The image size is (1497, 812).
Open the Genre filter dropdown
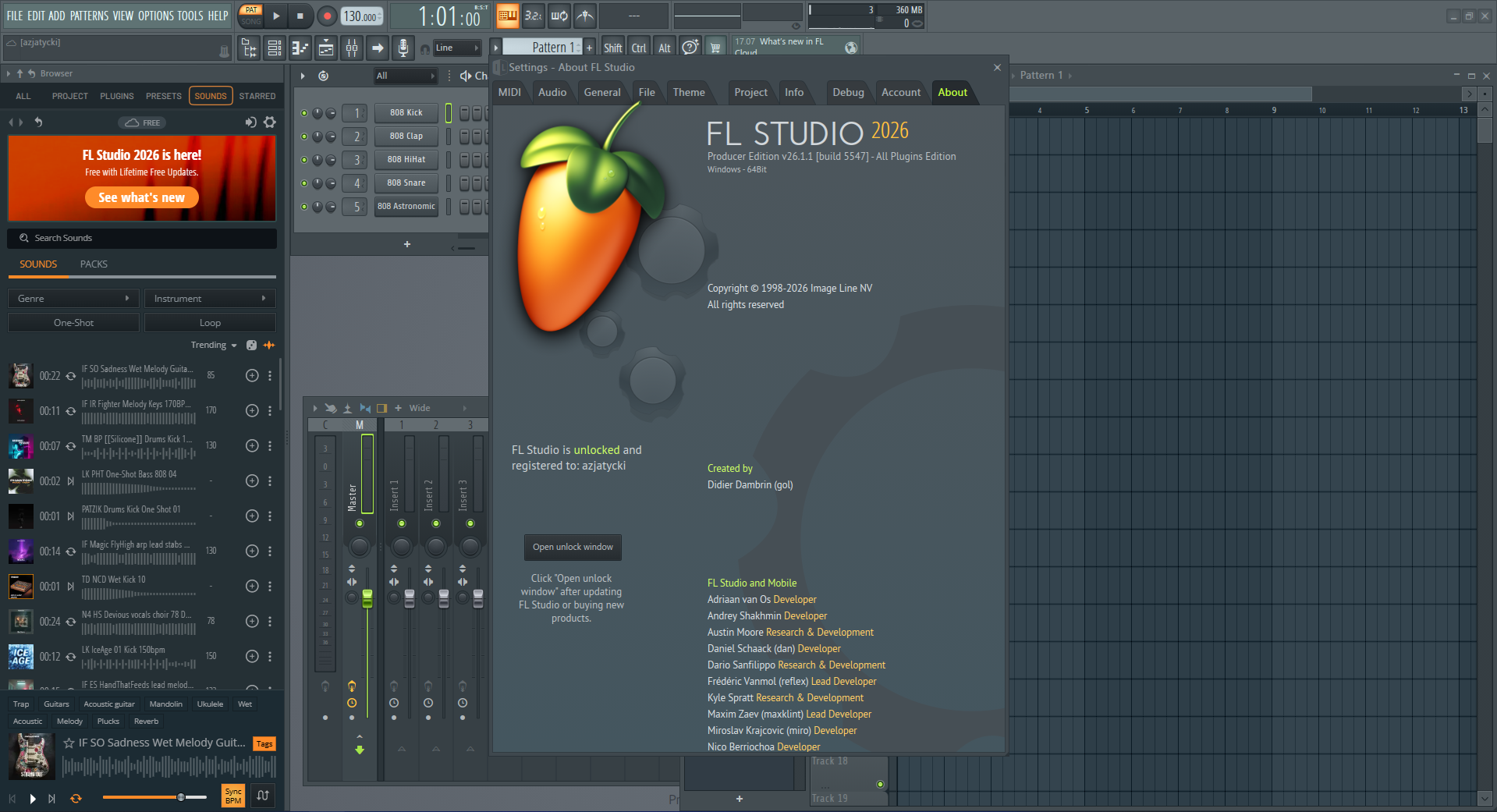[x=73, y=299]
